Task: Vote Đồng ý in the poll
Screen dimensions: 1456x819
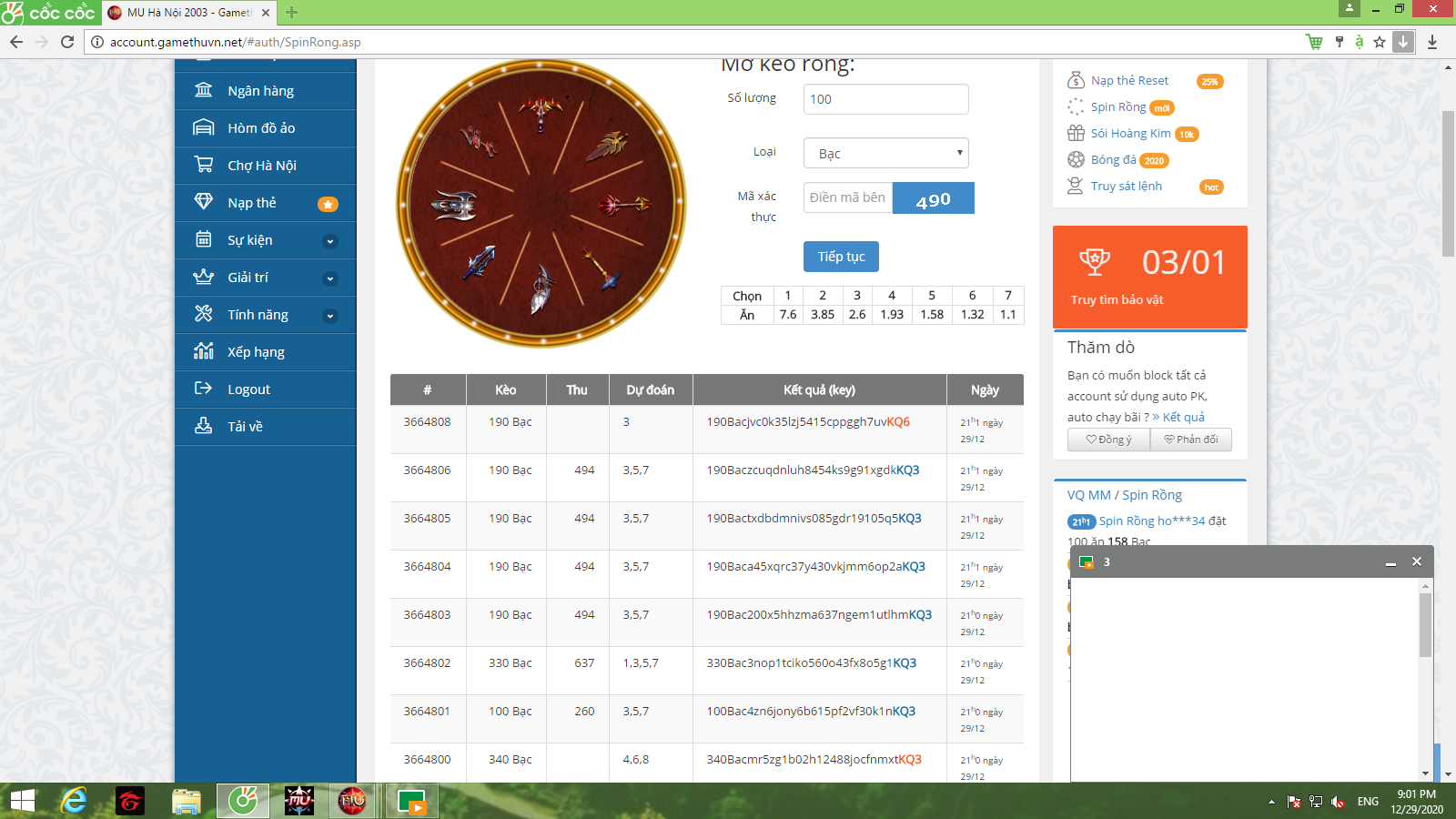Action: pyautogui.click(x=1108, y=440)
